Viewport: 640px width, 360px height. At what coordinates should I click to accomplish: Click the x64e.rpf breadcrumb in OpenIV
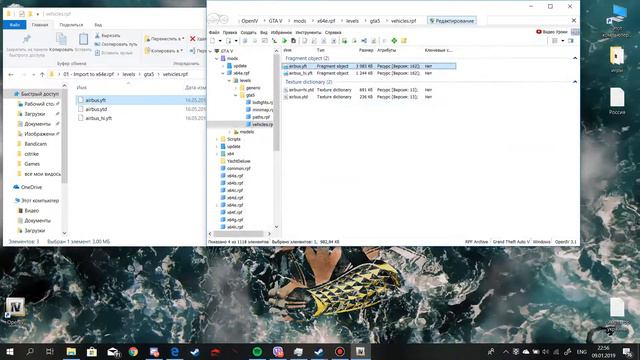[326, 21]
